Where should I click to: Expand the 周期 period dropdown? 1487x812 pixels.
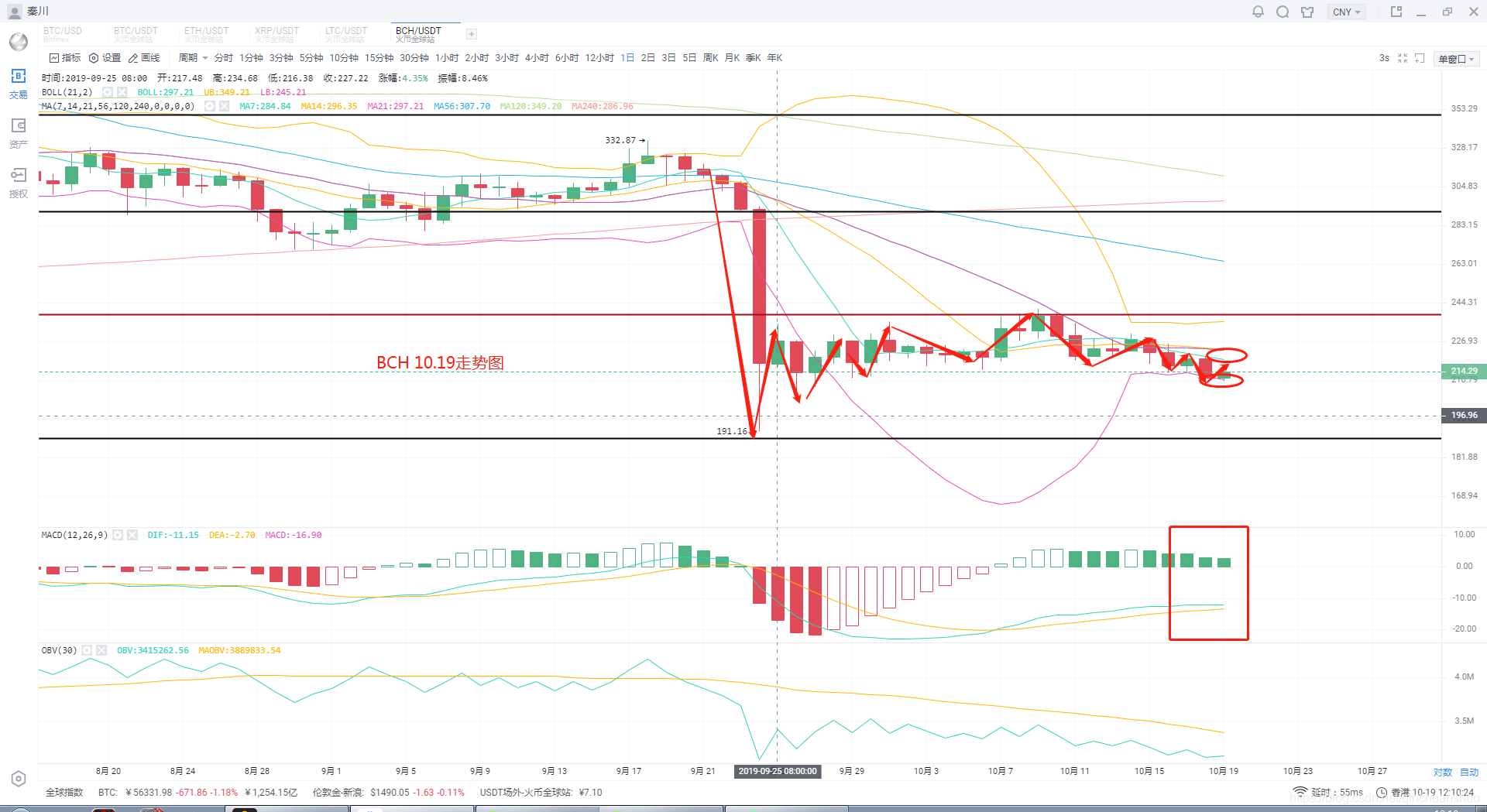click(x=193, y=58)
